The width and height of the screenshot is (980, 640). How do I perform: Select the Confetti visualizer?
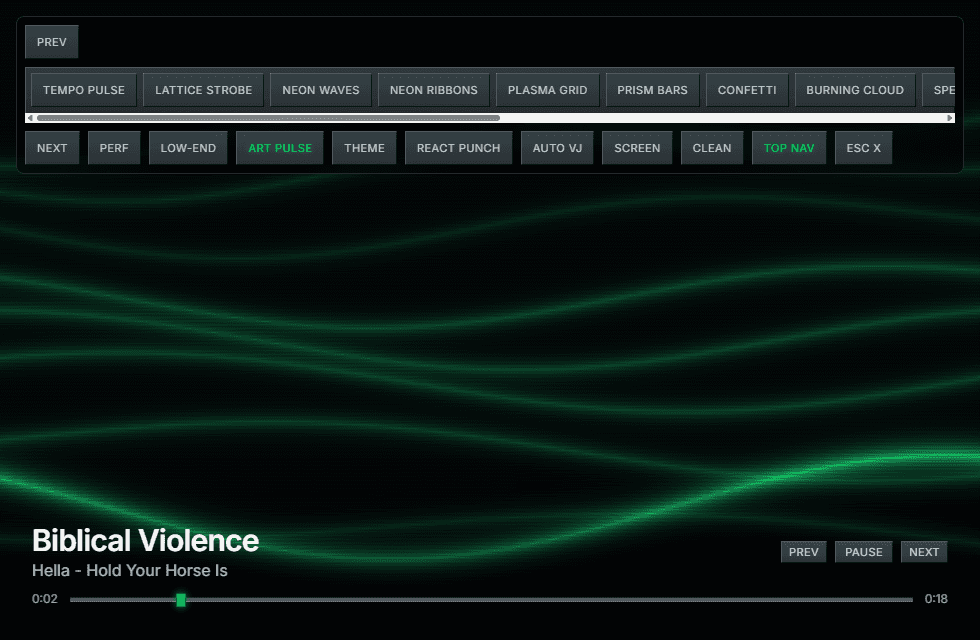[747, 90]
